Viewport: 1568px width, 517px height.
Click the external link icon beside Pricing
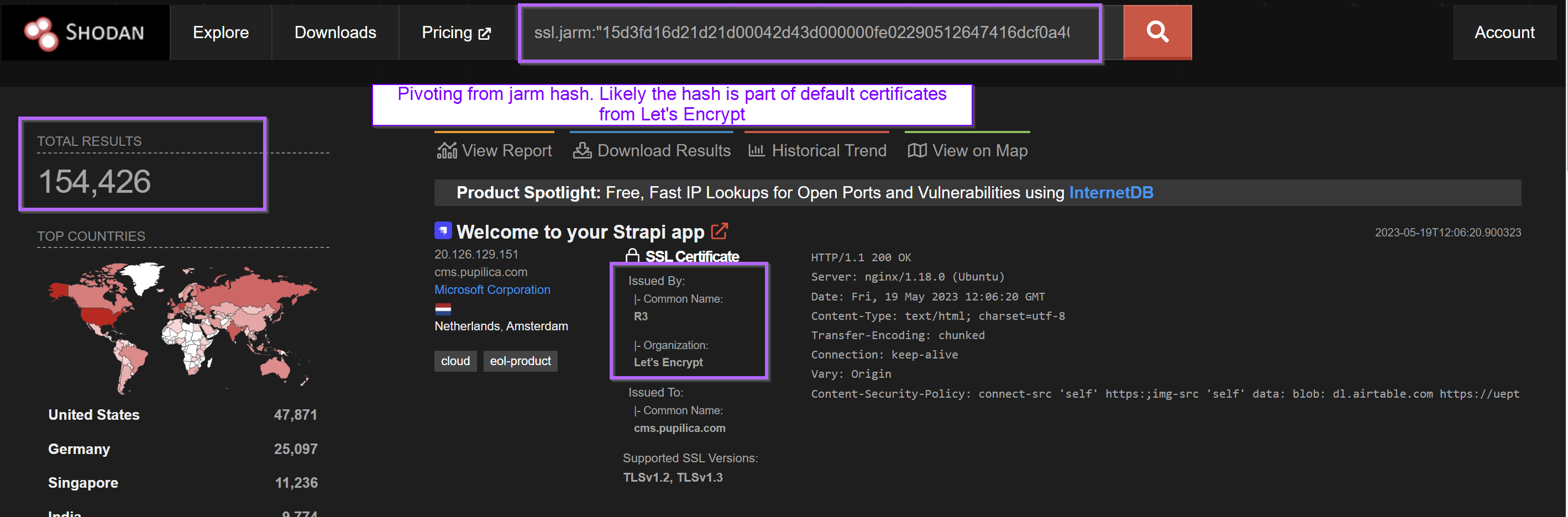coord(485,34)
